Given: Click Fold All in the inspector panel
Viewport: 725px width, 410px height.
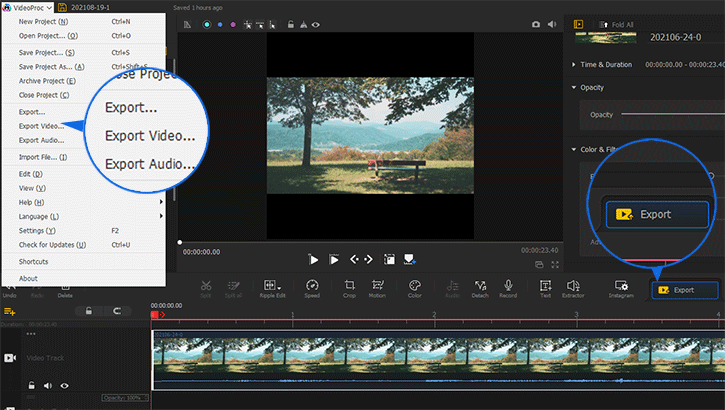Looking at the screenshot, I should (617, 25).
